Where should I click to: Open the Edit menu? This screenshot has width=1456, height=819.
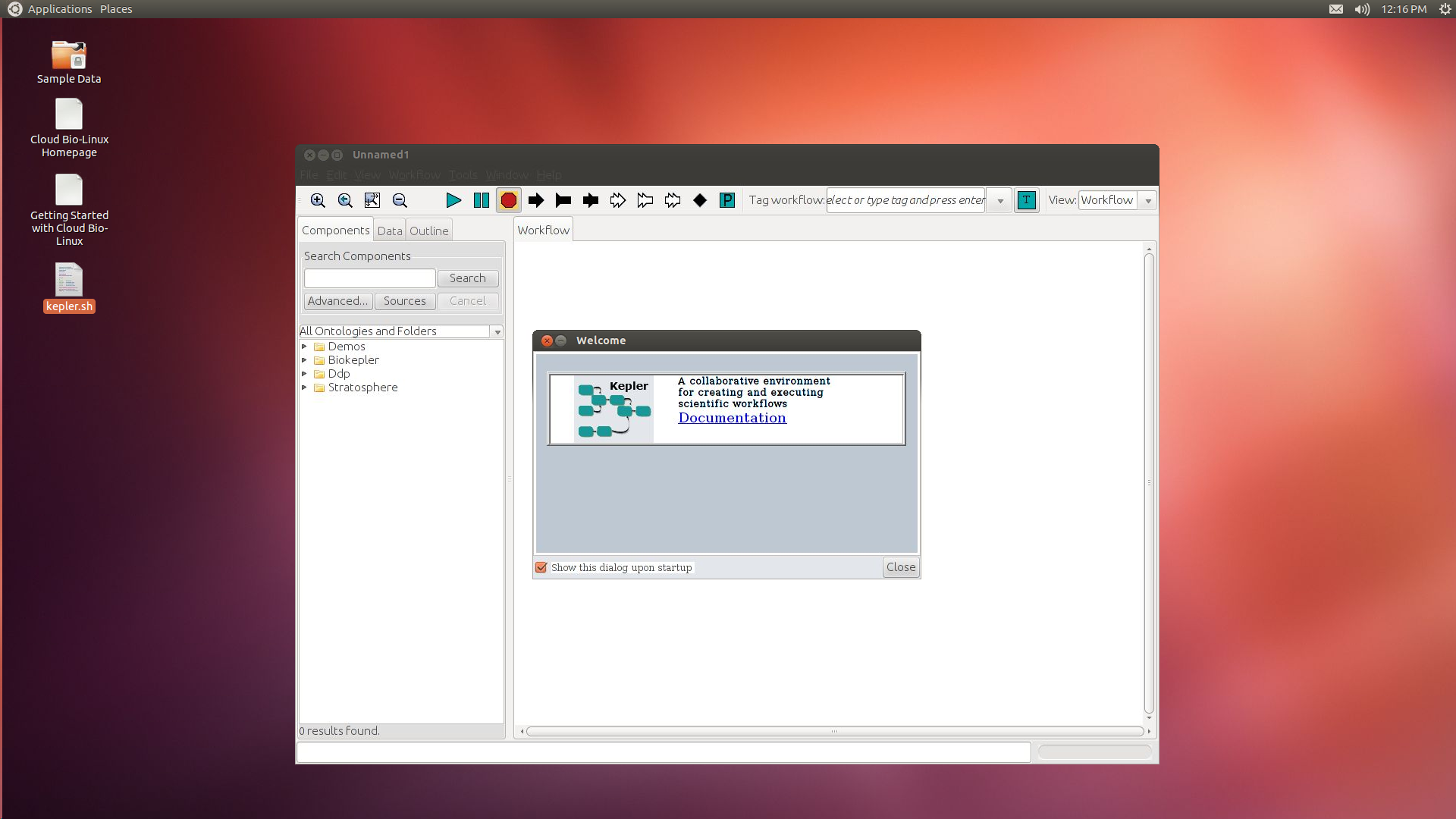(337, 175)
